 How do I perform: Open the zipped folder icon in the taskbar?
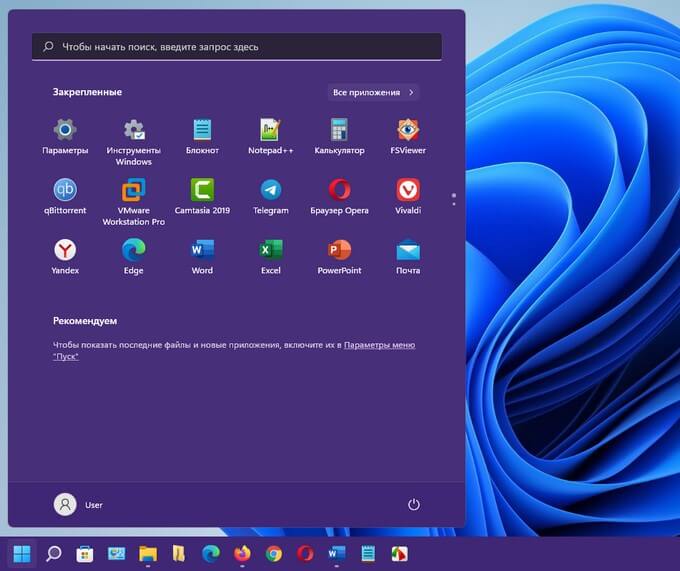[x=179, y=554]
